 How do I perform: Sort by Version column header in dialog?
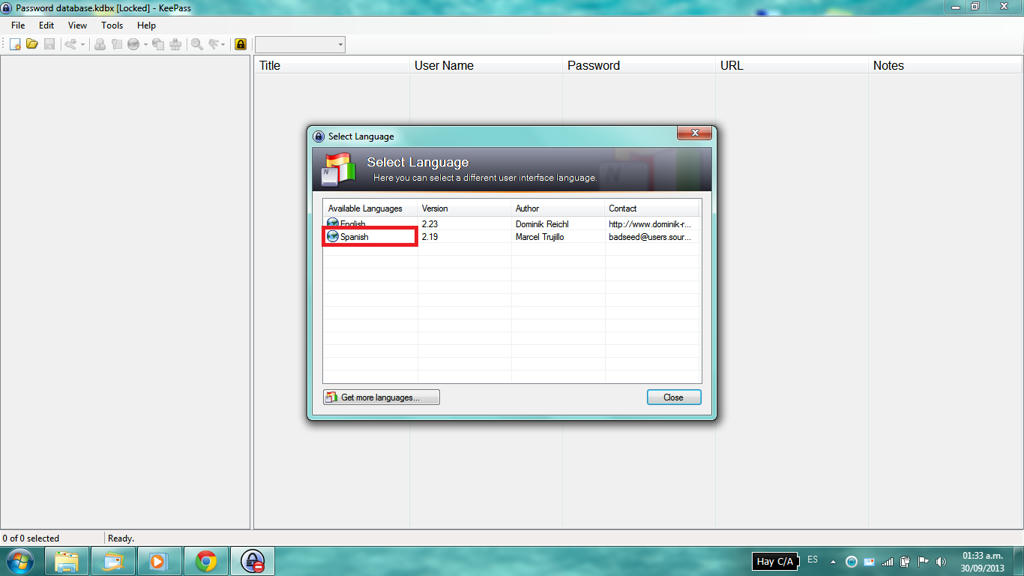[x=464, y=208]
